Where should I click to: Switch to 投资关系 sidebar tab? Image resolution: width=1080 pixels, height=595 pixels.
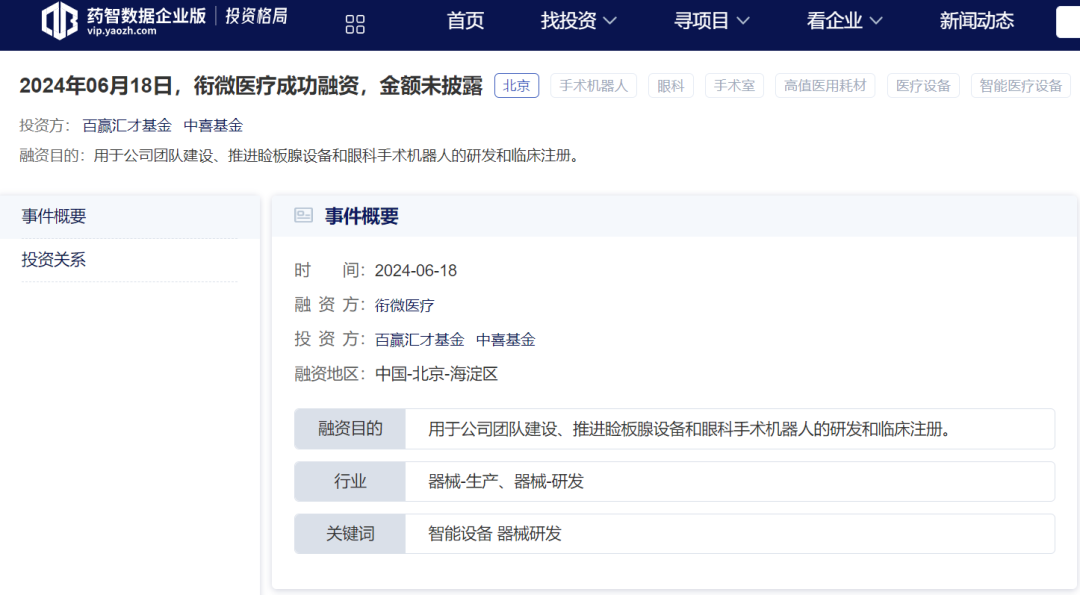click(54, 260)
